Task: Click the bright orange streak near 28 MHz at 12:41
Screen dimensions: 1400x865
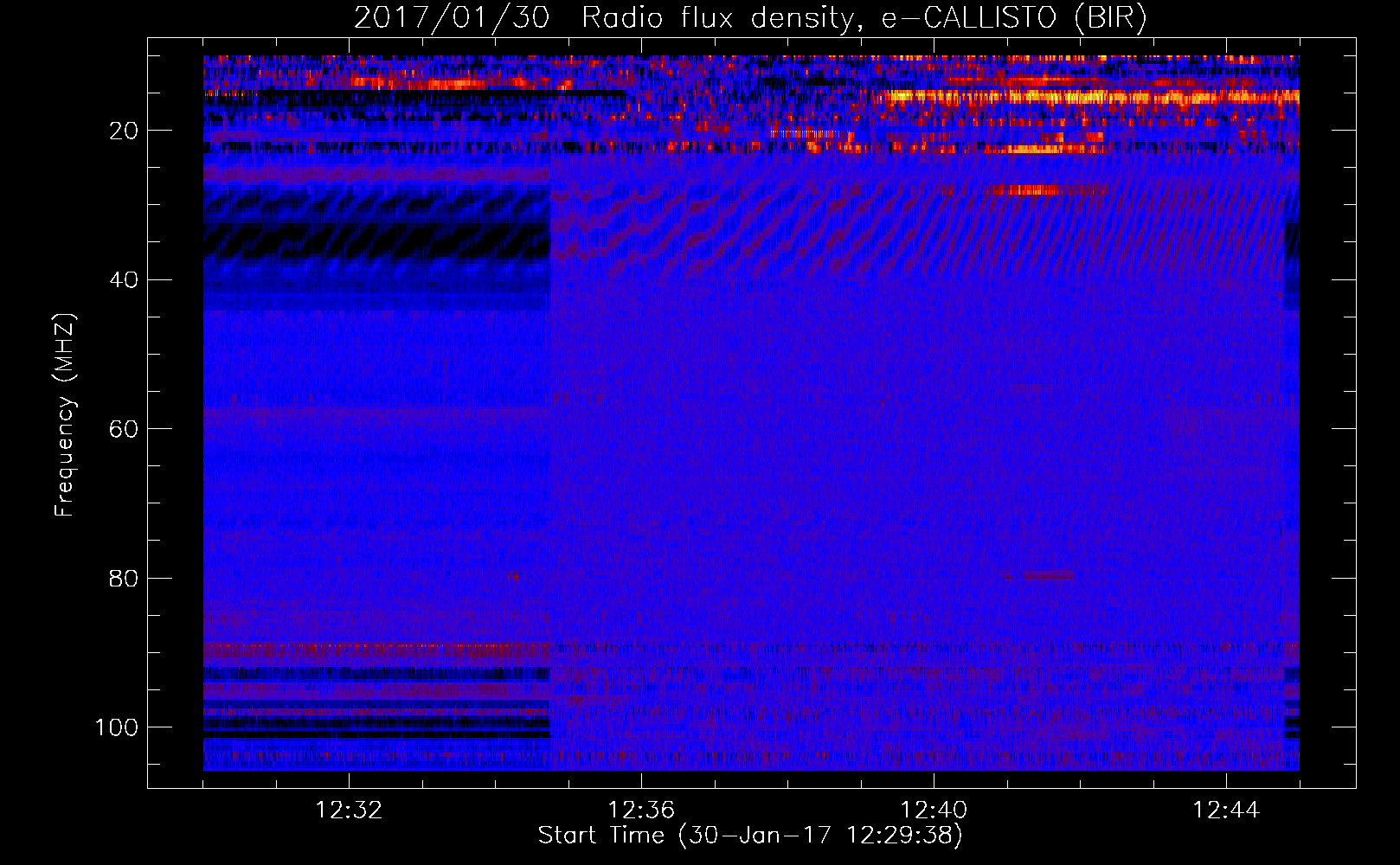Action: click(1028, 189)
